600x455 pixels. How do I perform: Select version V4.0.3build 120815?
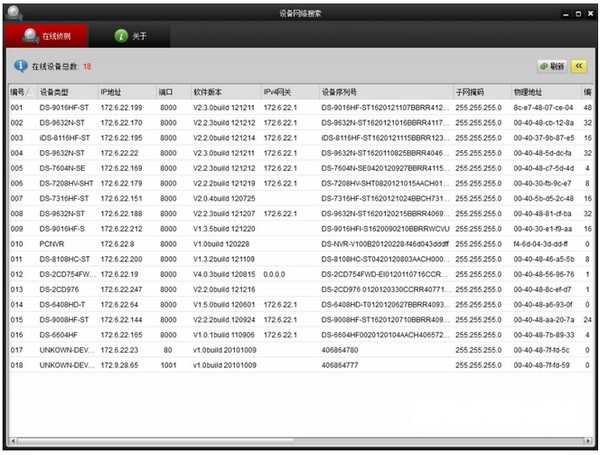point(224,274)
